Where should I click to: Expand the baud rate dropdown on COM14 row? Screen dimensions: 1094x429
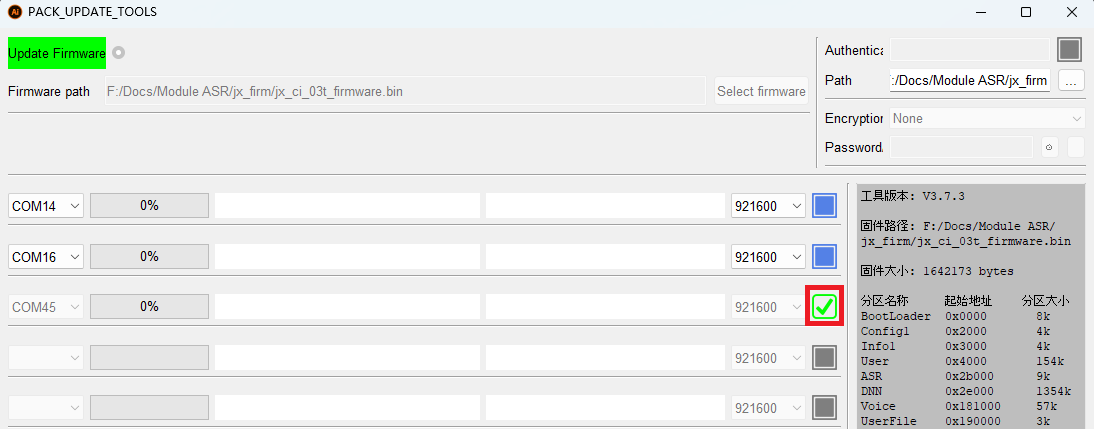(x=768, y=206)
